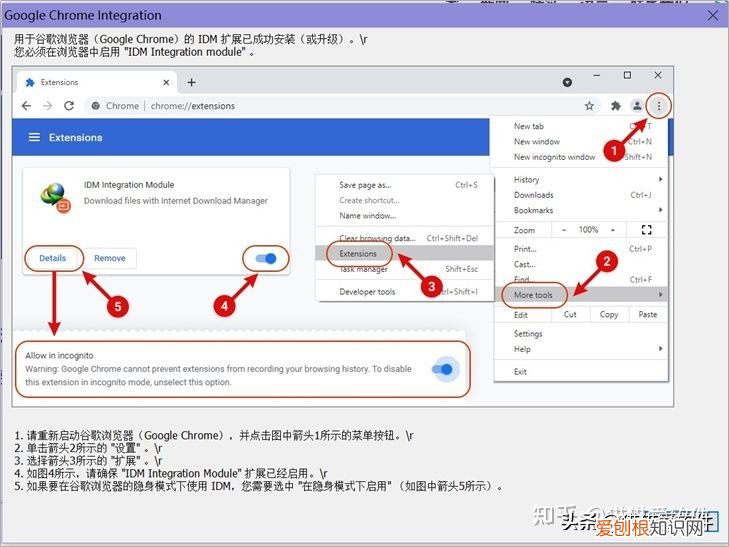Remove the IDM Integration Module extension

110,258
